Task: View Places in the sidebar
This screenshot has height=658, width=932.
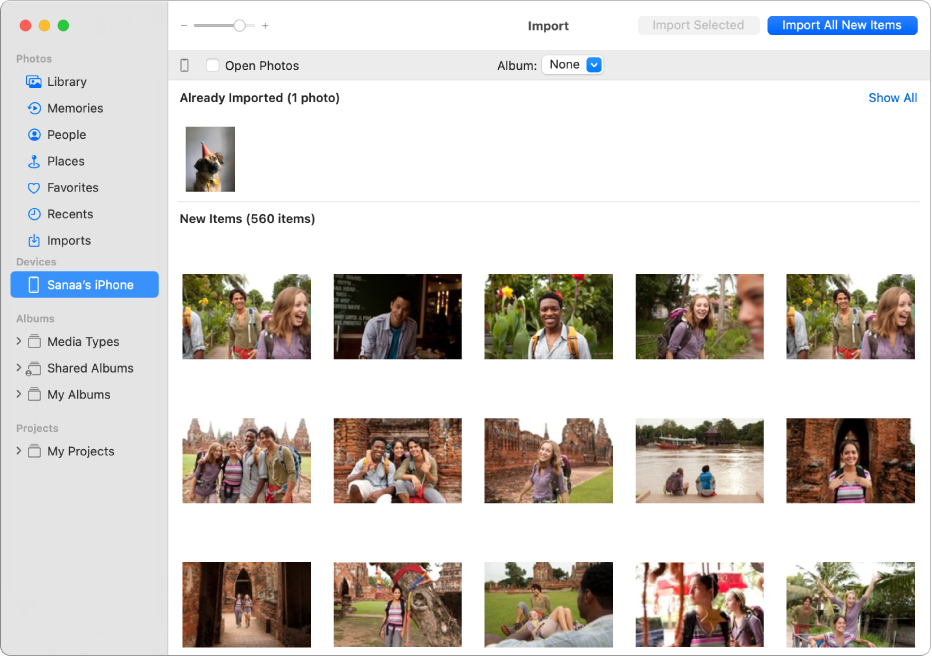Action: coord(68,161)
